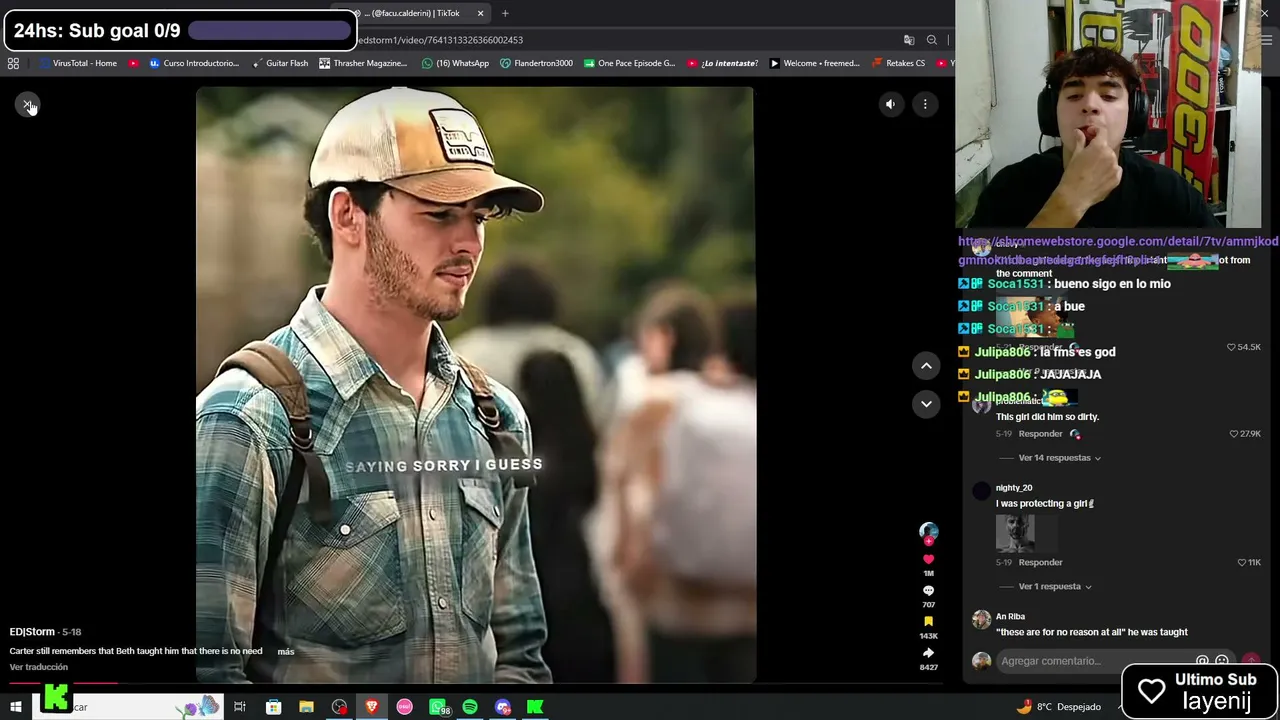Like the video with the heart icon
This screenshot has width=1280, height=720.
[929, 559]
